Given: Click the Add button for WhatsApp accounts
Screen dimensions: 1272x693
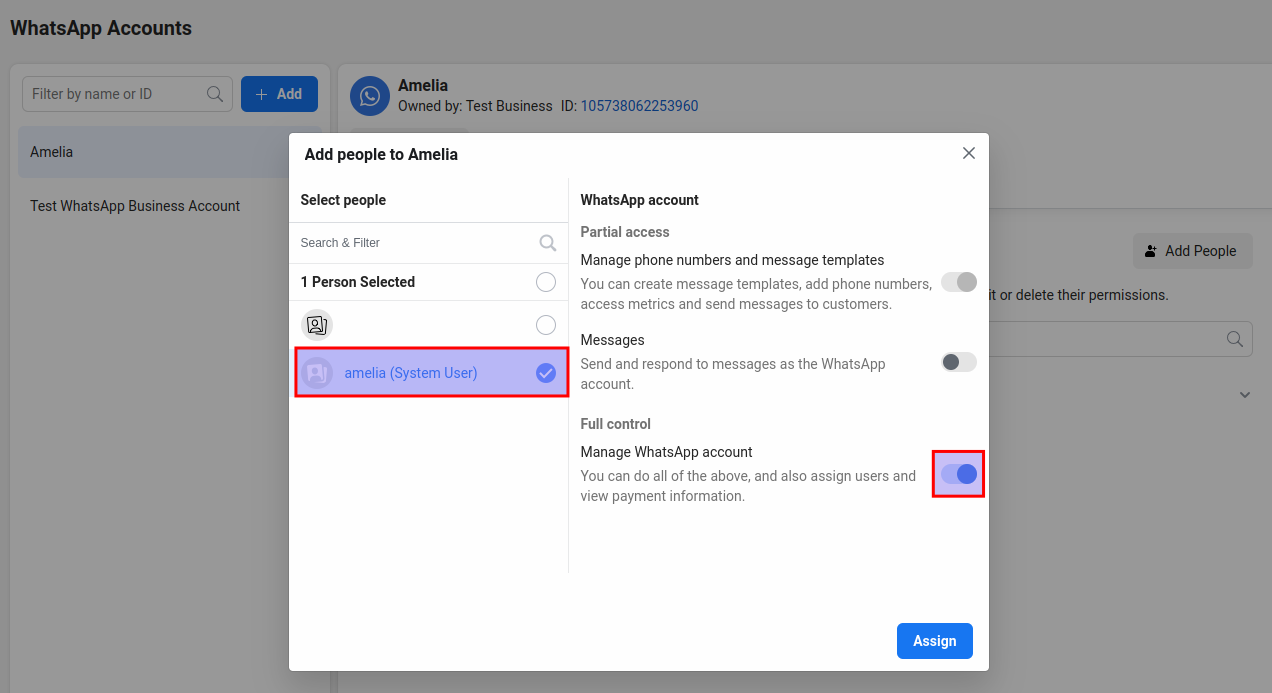Looking at the screenshot, I should (279, 94).
